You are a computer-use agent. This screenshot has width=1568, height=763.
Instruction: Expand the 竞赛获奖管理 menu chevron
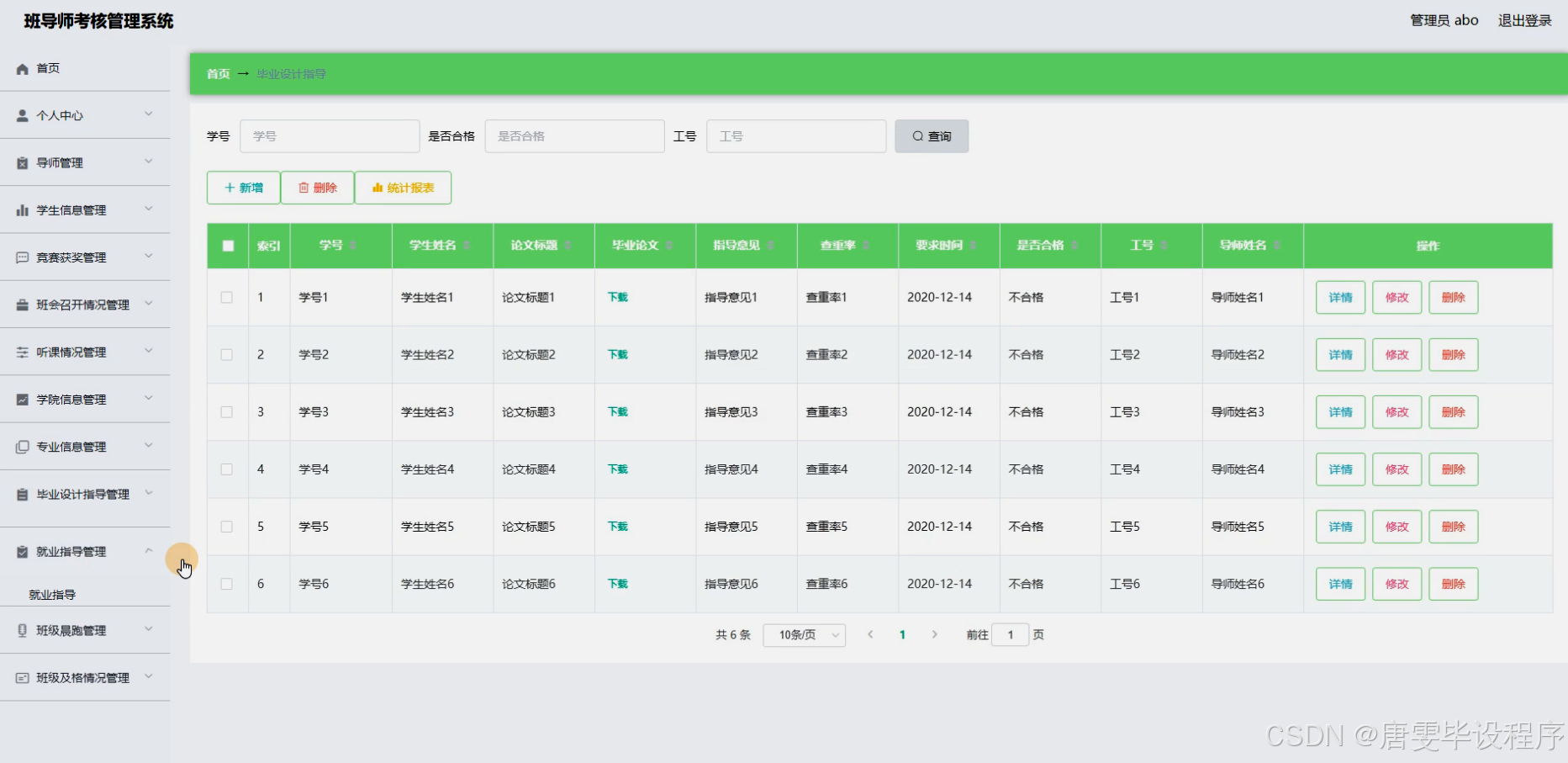pos(149,256)
